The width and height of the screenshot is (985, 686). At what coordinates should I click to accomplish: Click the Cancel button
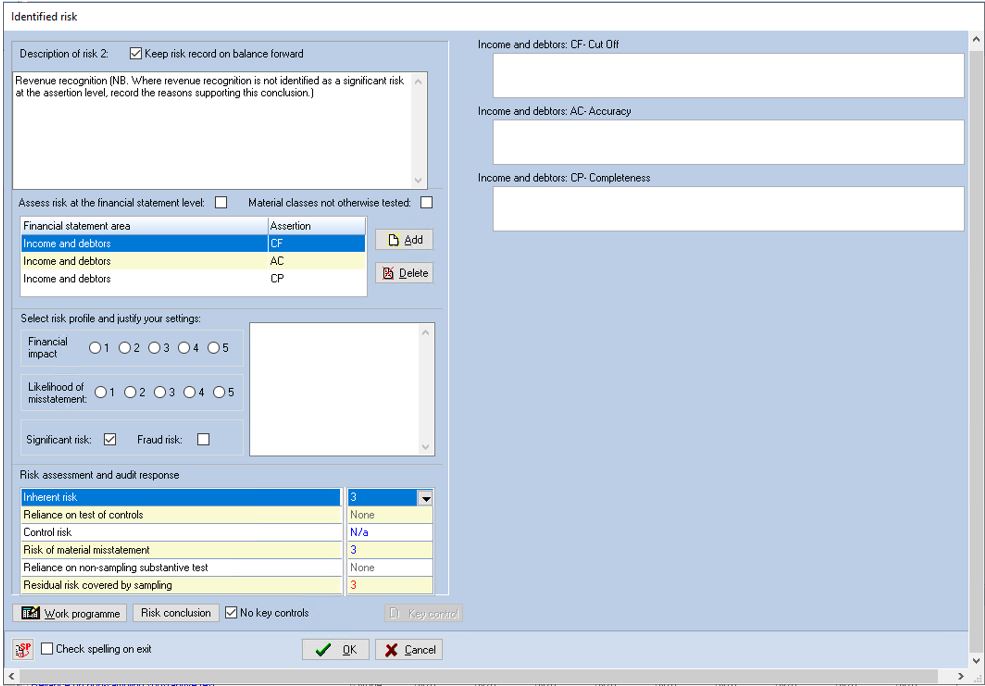tap(409, 650)
